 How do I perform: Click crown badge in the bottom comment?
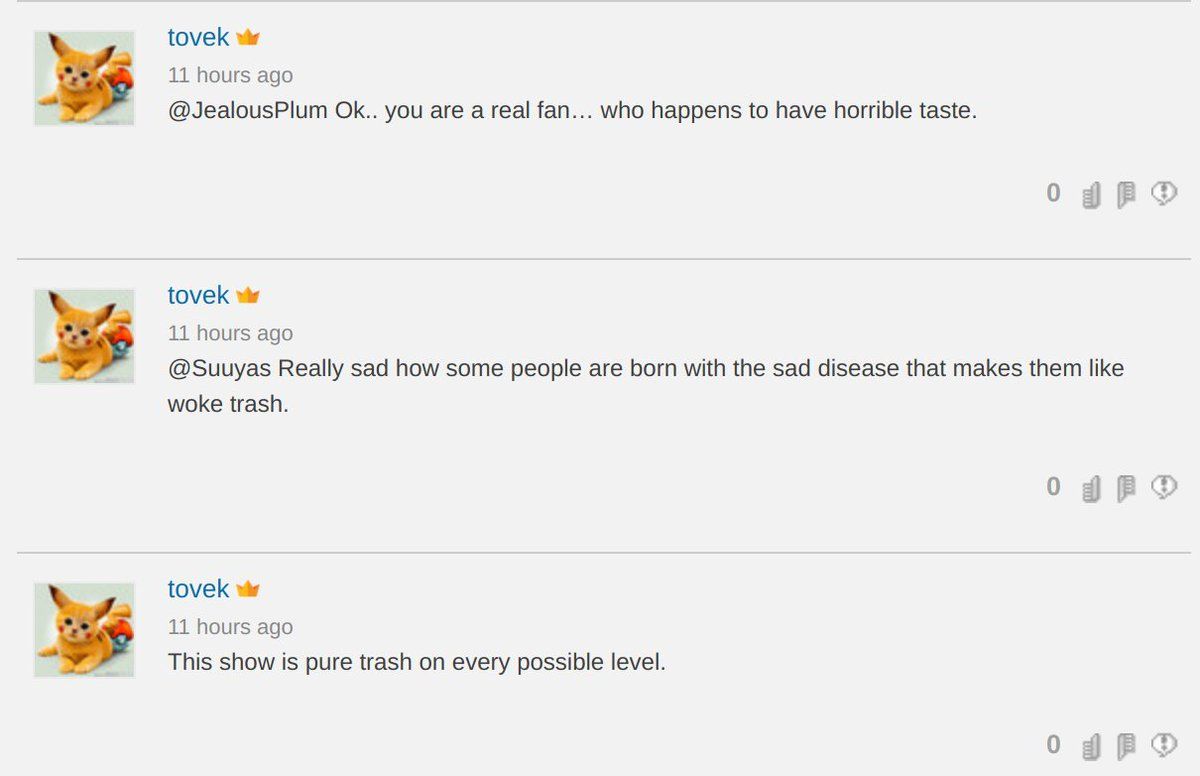248,590
